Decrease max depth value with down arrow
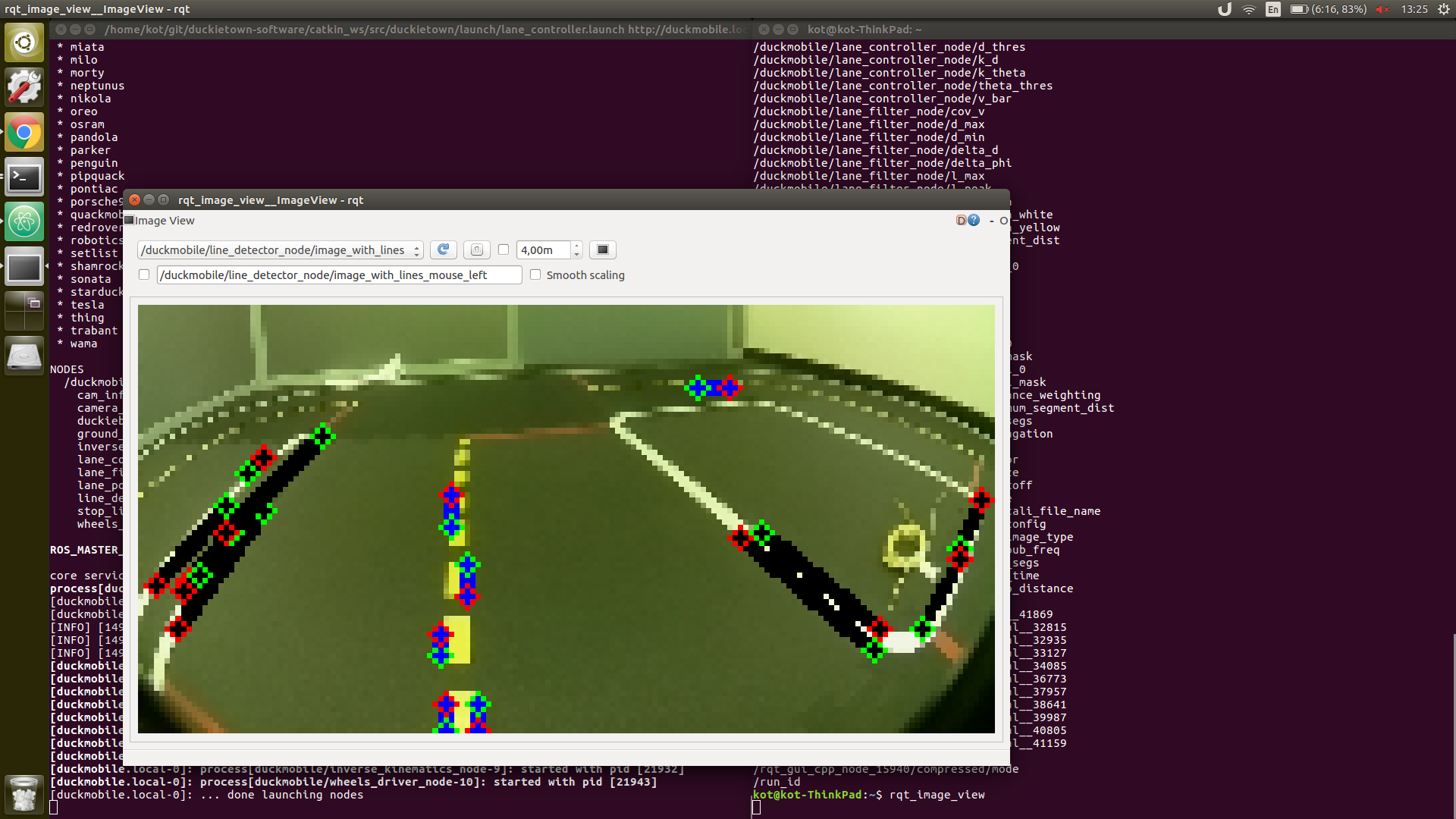Viewport: 1456px width, 819px height. point(577,254)
